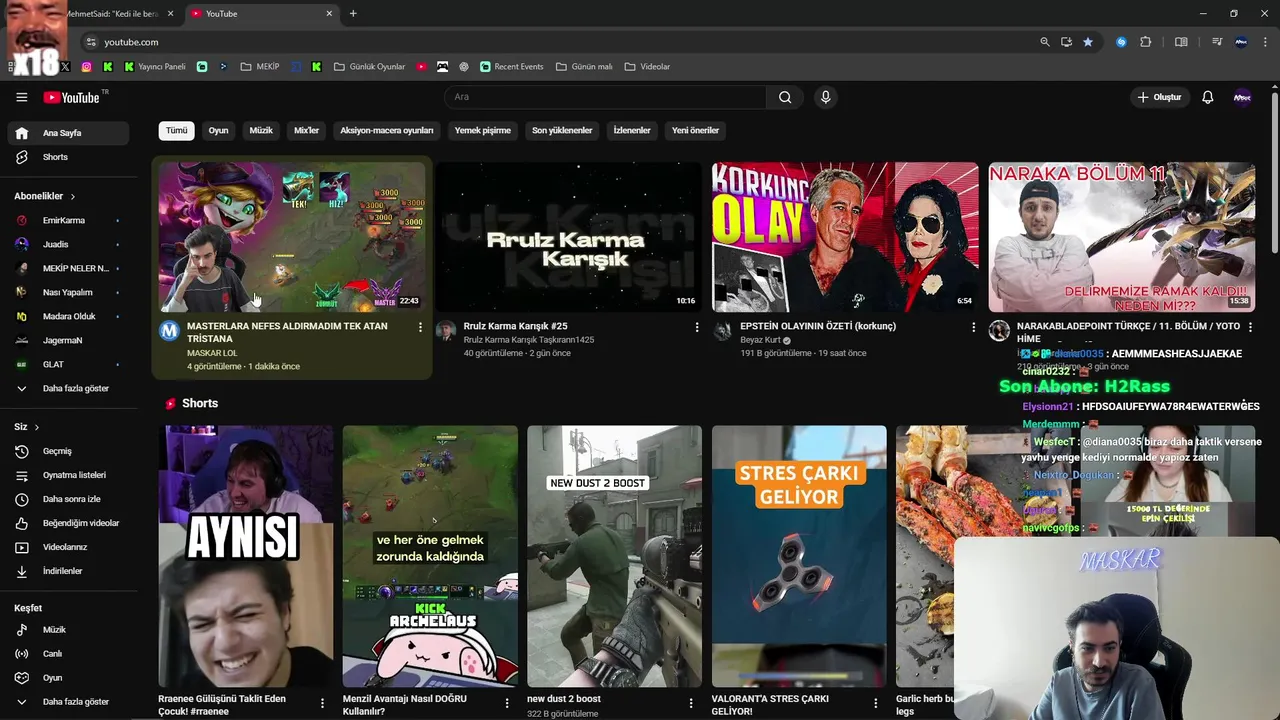Select the Oyun filter chip
Screen dimensions: 1280x720
[218, 130]
